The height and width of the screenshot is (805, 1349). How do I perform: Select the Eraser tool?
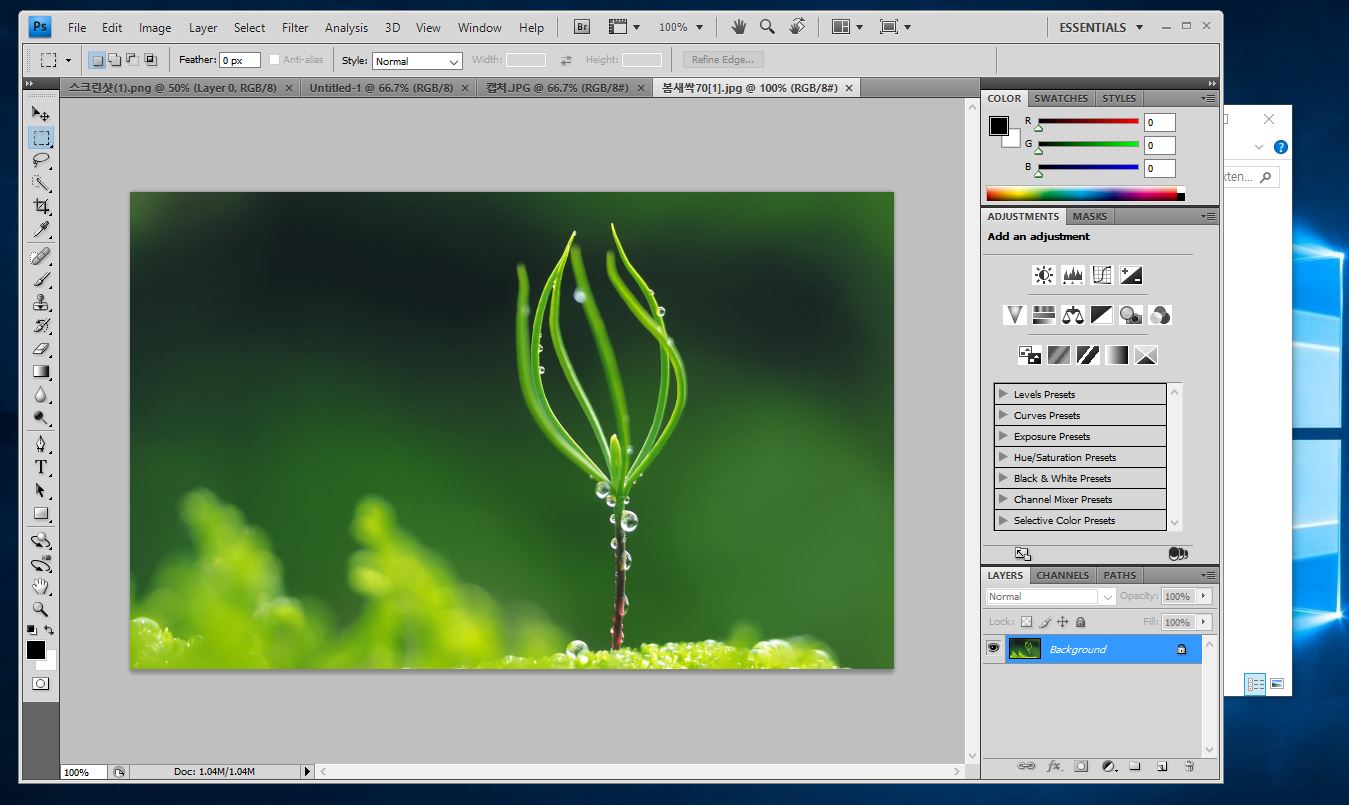[x=41, y=349]
